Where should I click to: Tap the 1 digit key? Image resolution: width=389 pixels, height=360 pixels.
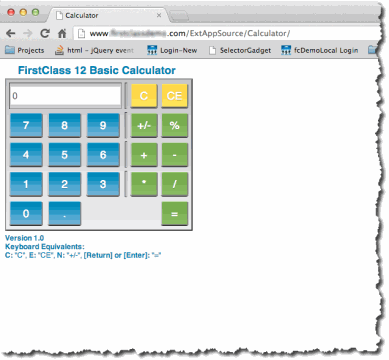(26, 184)
